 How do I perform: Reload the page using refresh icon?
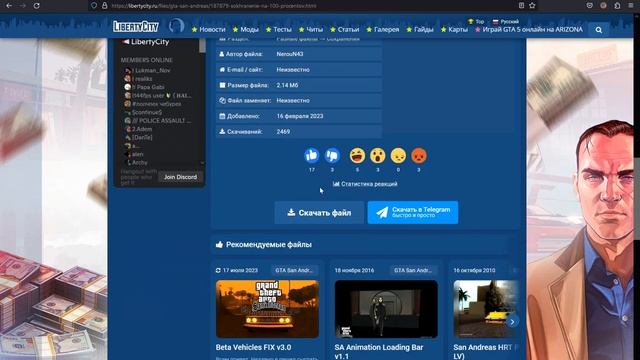coord(36,6)
